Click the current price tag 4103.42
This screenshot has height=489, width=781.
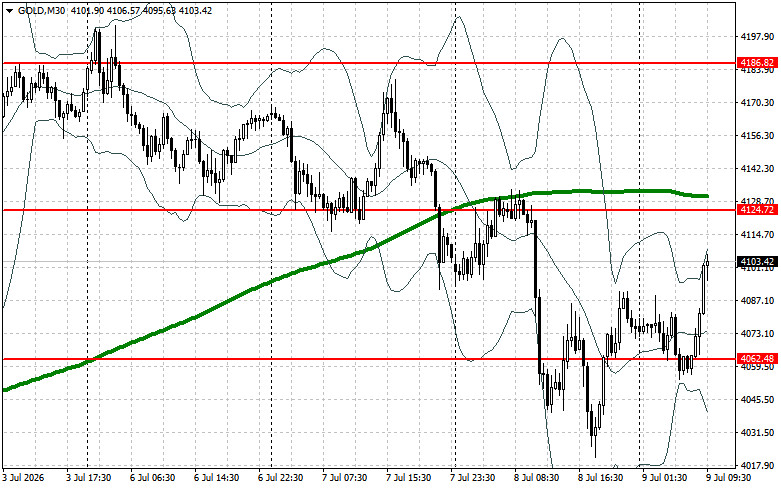(757, 261)
